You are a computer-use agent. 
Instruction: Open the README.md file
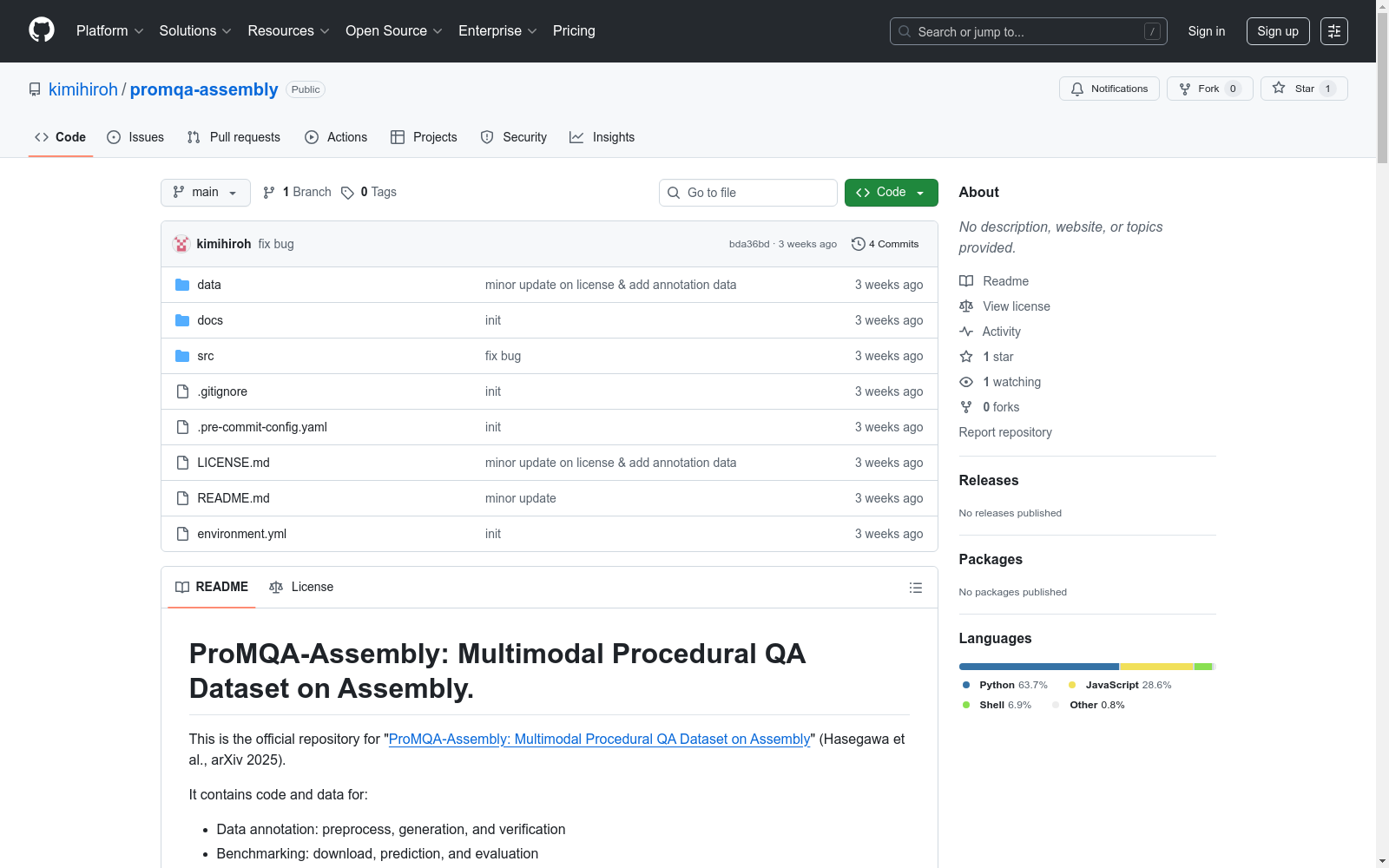click(234, 498)
